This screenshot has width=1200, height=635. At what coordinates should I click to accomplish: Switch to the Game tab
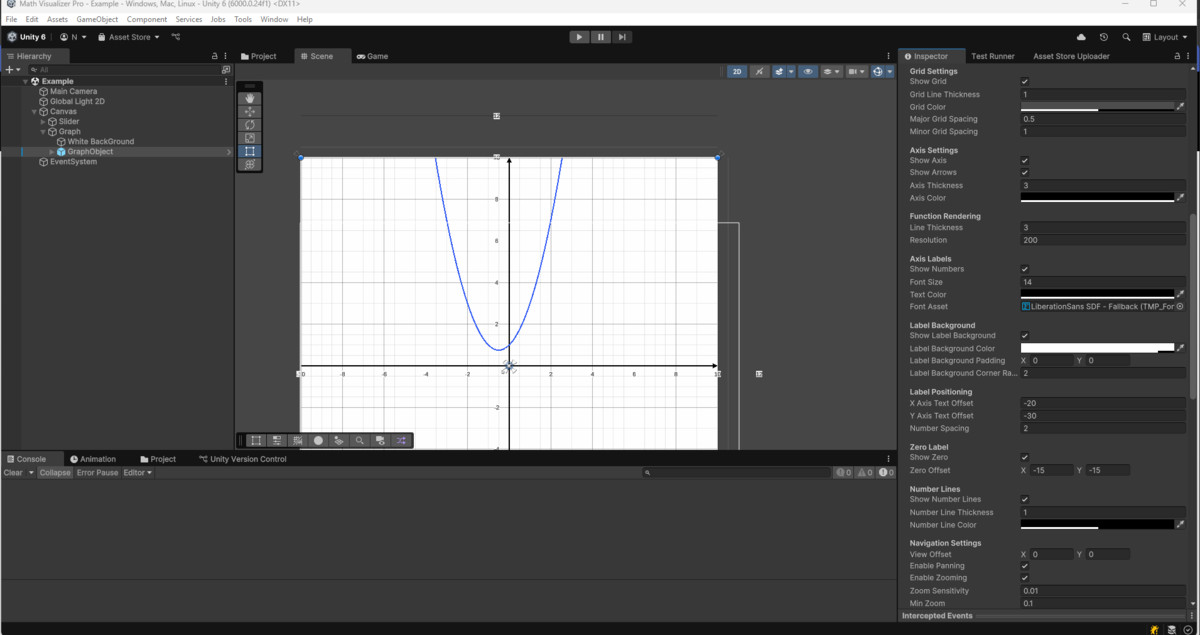[x=372, y=56]
